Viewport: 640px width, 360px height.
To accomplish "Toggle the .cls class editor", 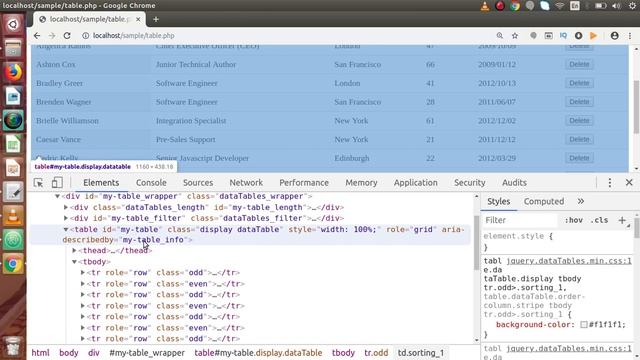I will click(599, 220).
